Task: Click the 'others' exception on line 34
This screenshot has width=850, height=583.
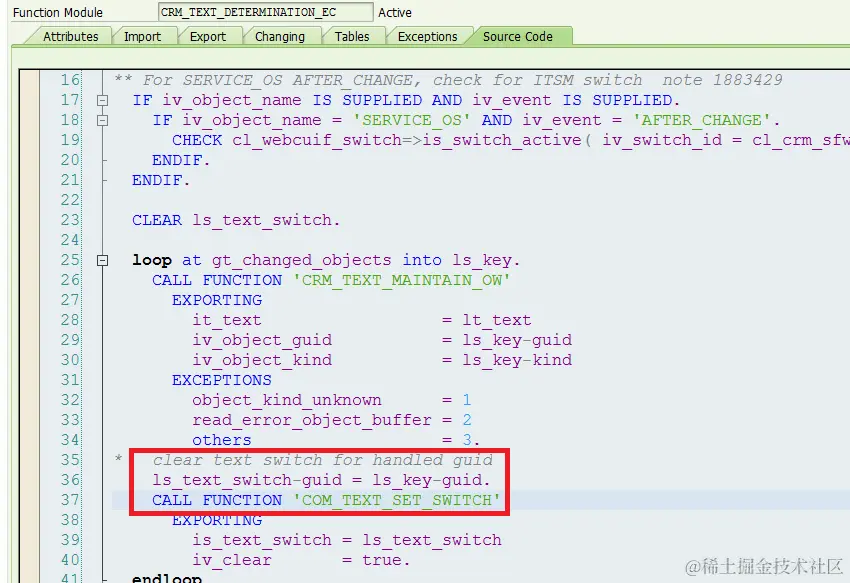Action: coord(222,440)
